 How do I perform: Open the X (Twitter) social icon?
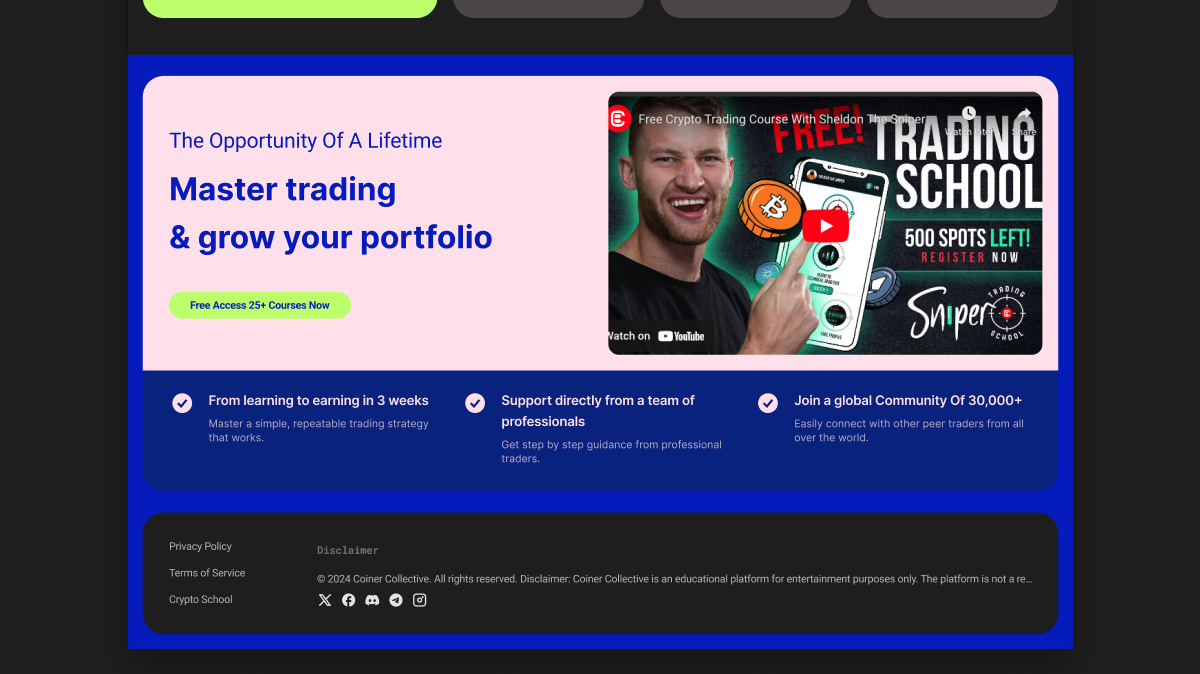click(x=325, y=600)
